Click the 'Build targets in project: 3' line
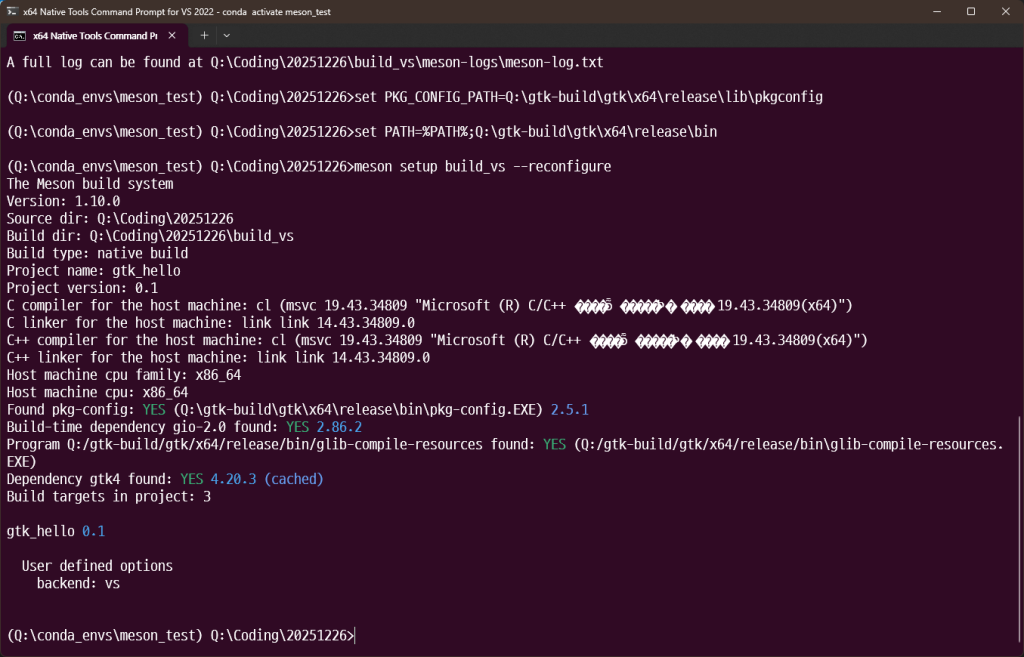The image size is (1024, 657). pos(109,496)
